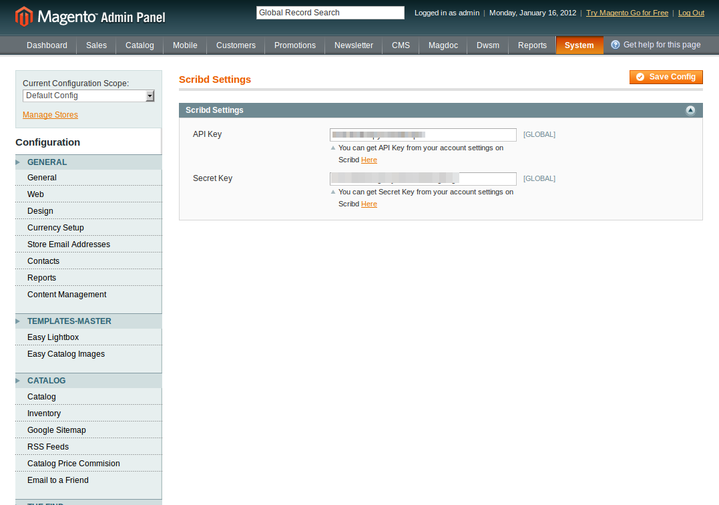Click the Manage Stores link
This screenshot has height=505, width=719.
(x=50, y=115)
